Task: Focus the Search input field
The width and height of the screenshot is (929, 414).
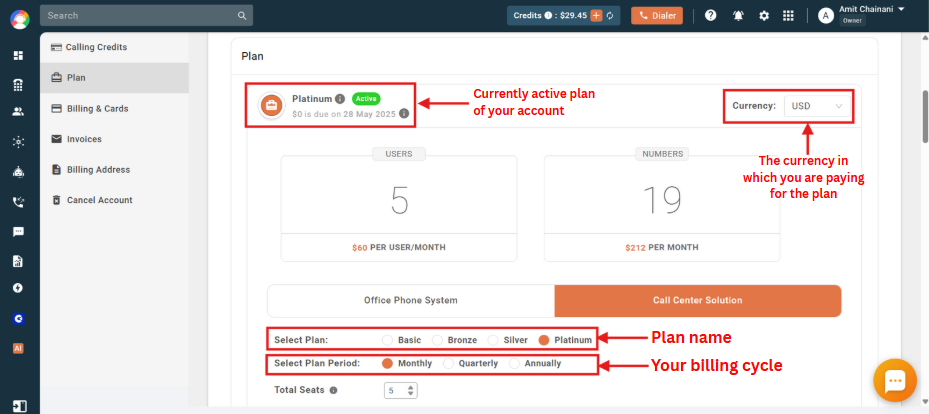Action: [x=139, y=15]
